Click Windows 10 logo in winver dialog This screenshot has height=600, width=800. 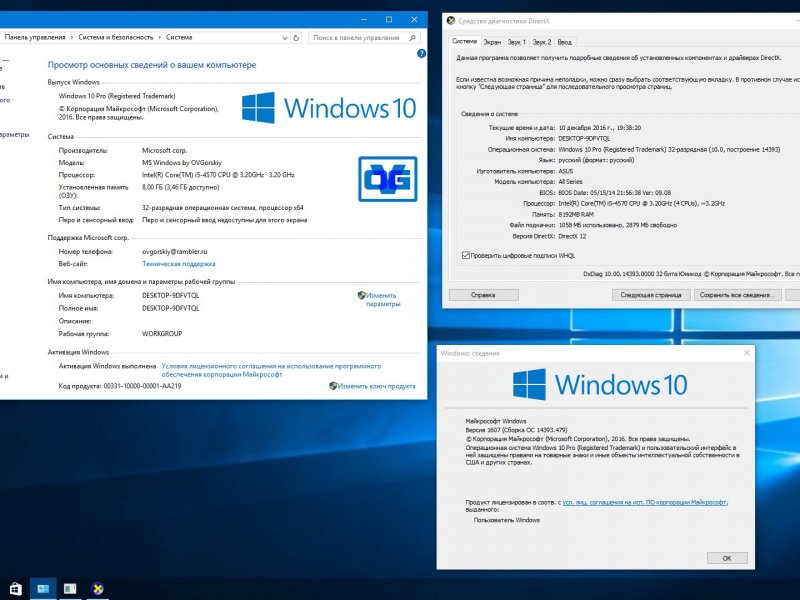[x=600, y=384]
